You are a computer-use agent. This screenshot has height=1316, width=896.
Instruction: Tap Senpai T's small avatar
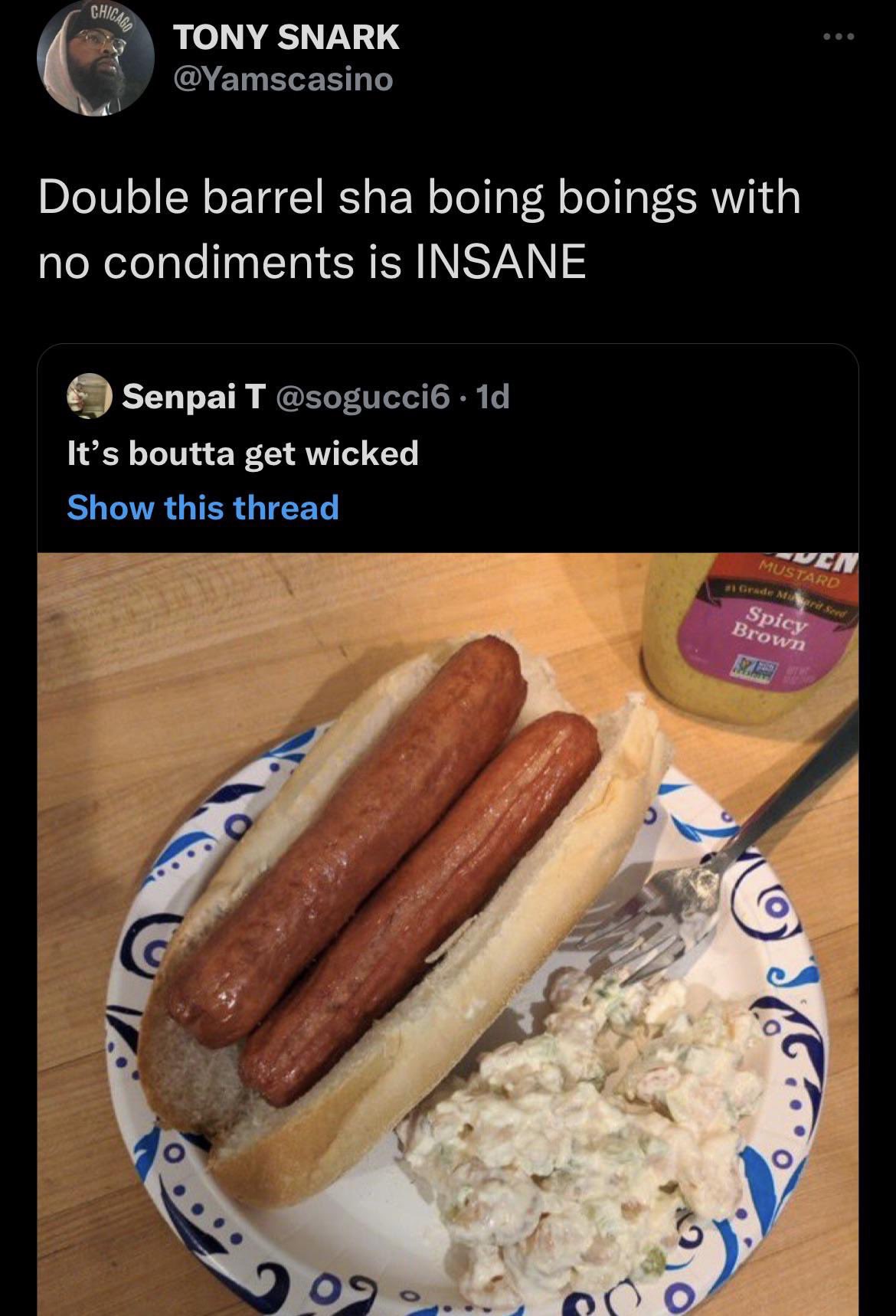click(89, 398)
